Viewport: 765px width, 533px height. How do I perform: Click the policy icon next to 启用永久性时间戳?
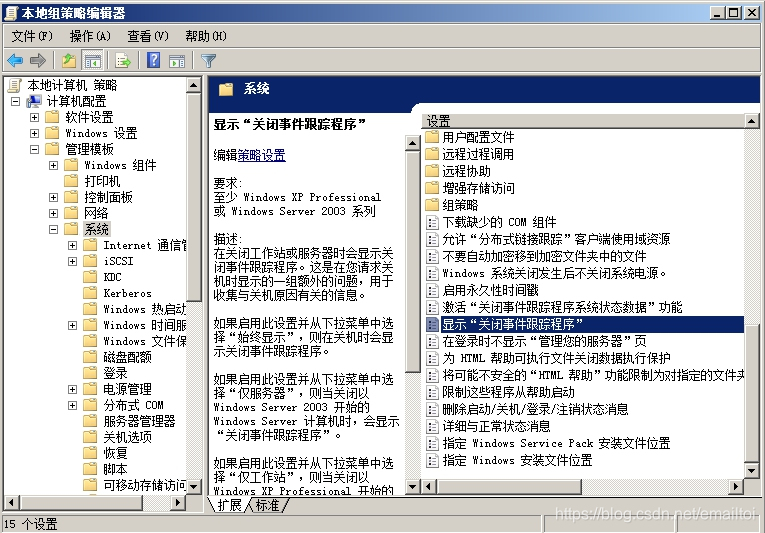tap(432, 290)
